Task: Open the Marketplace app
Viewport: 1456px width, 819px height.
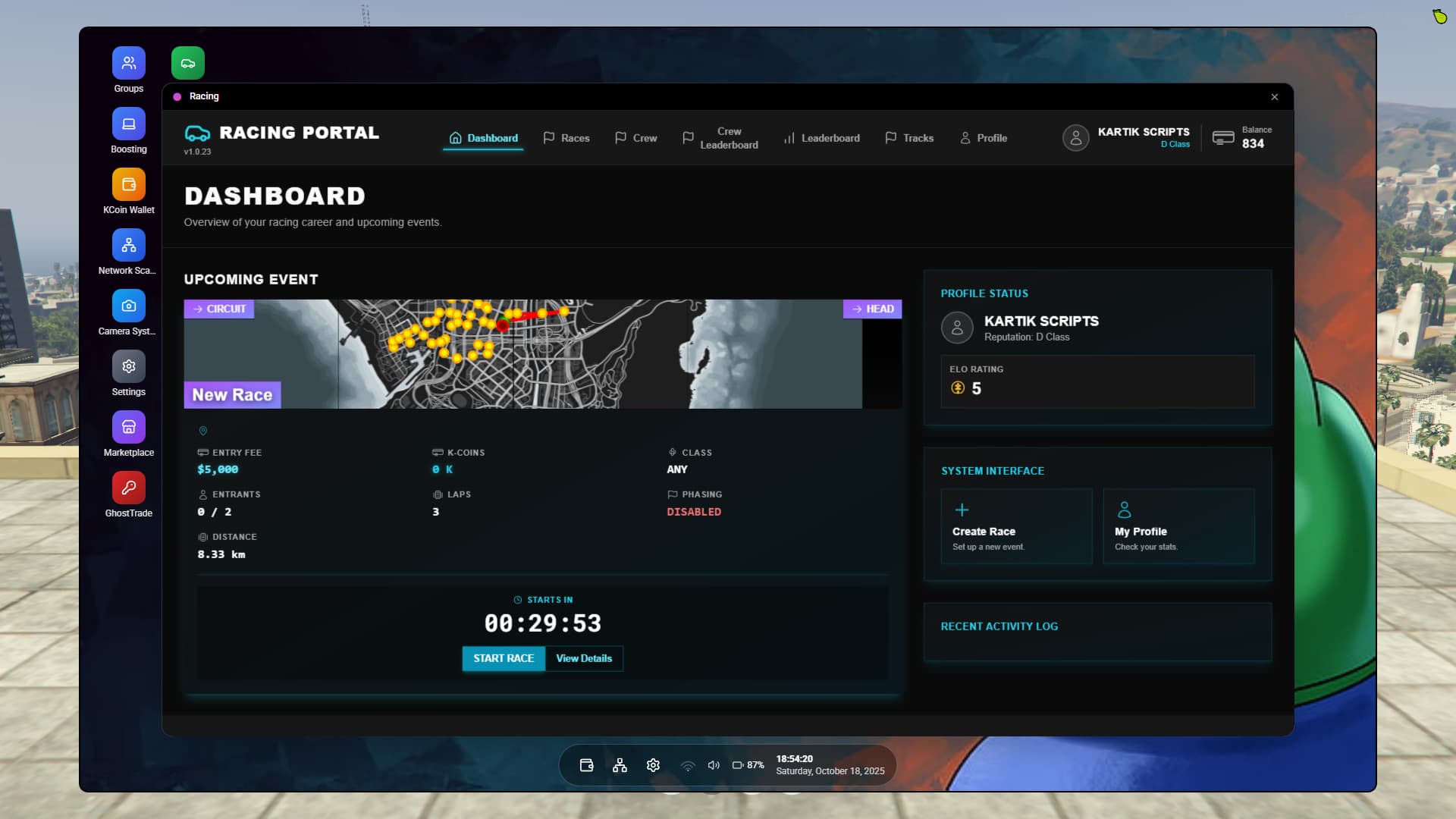Action: click(x=129, y=427)
